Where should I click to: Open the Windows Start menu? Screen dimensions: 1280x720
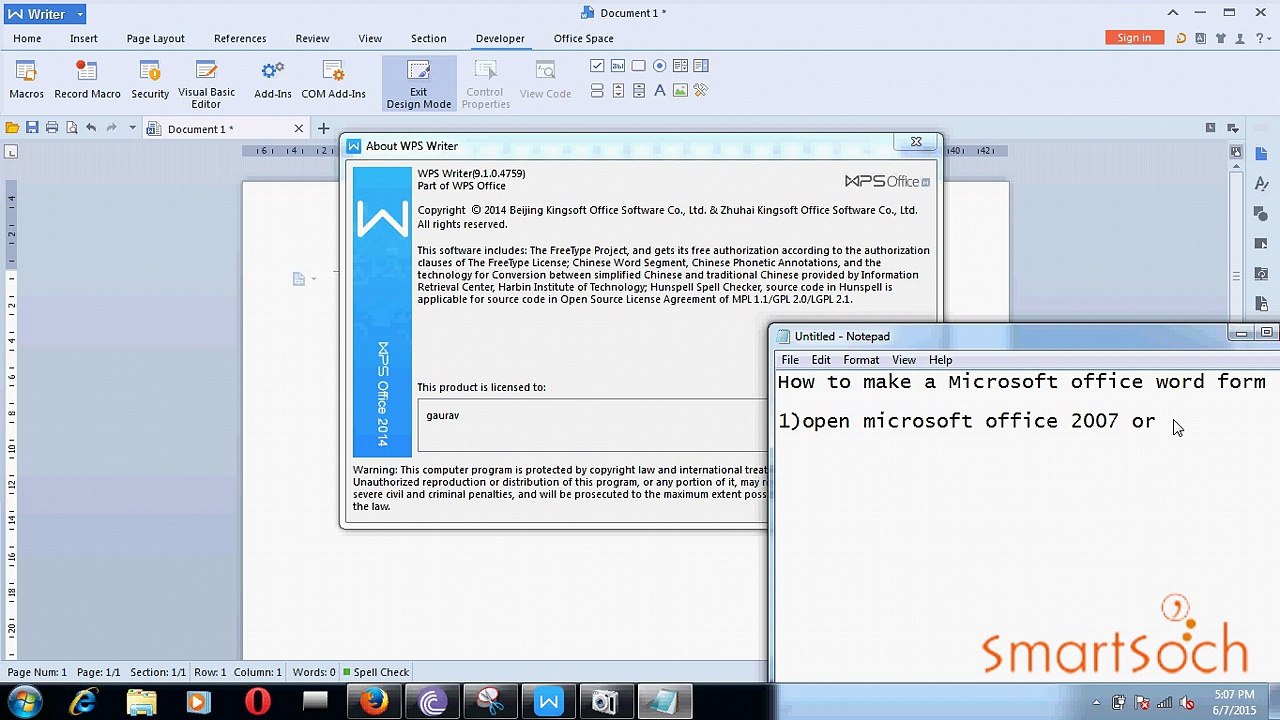[x=23, y=702]
